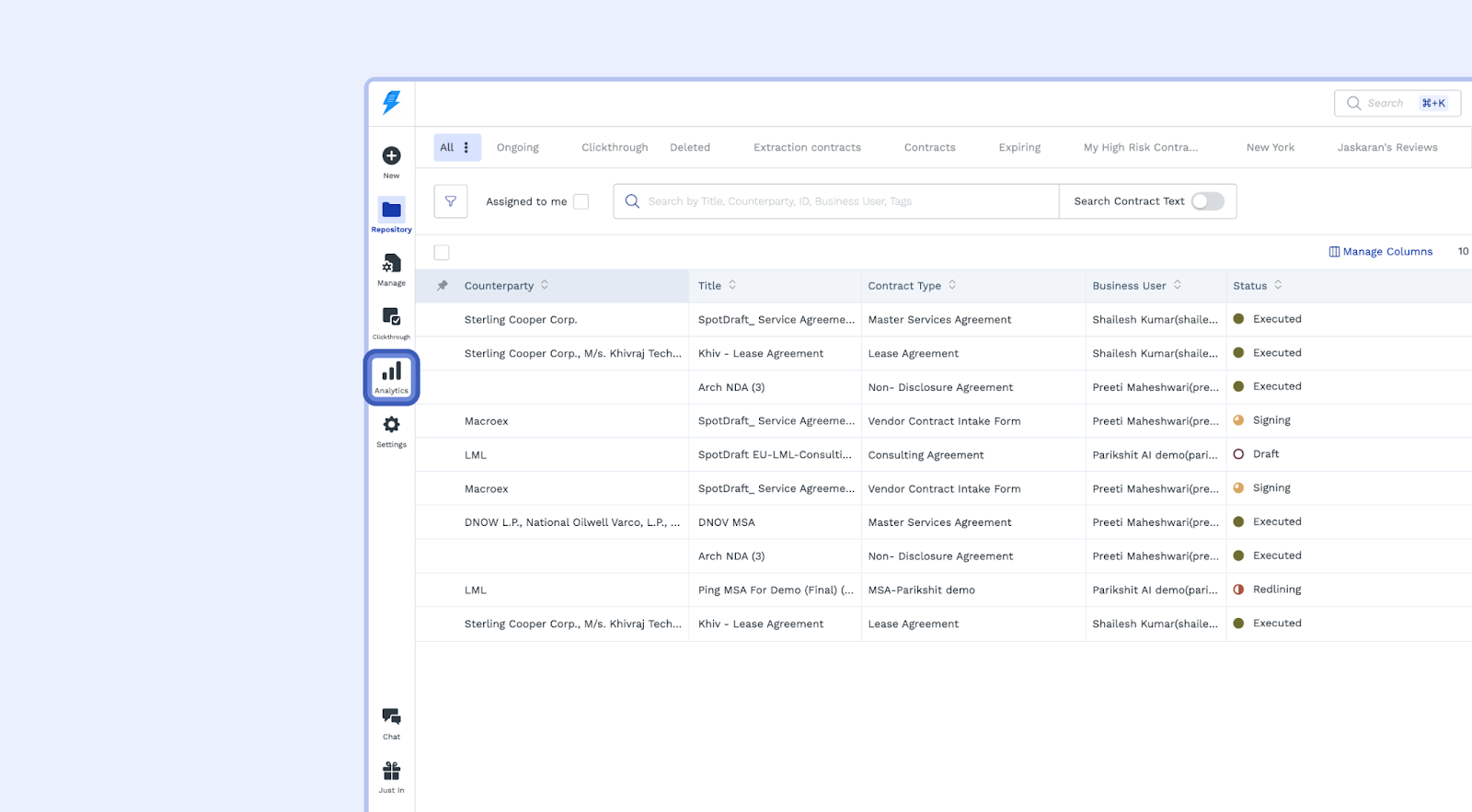Open the Clickthrough sidebar icon

(x=391, y=318)
